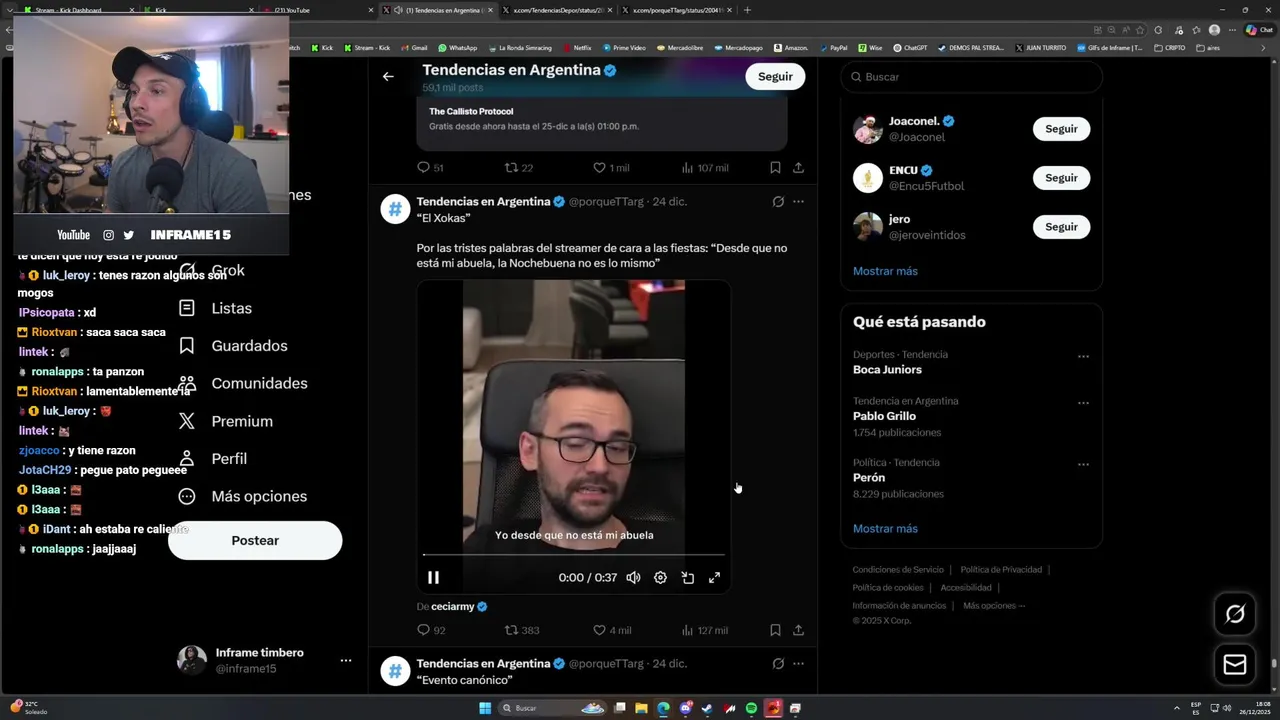Open ChatGPT bookmark
The height and width of the screenshot is (720, 1280).
[x=909, y=47]
